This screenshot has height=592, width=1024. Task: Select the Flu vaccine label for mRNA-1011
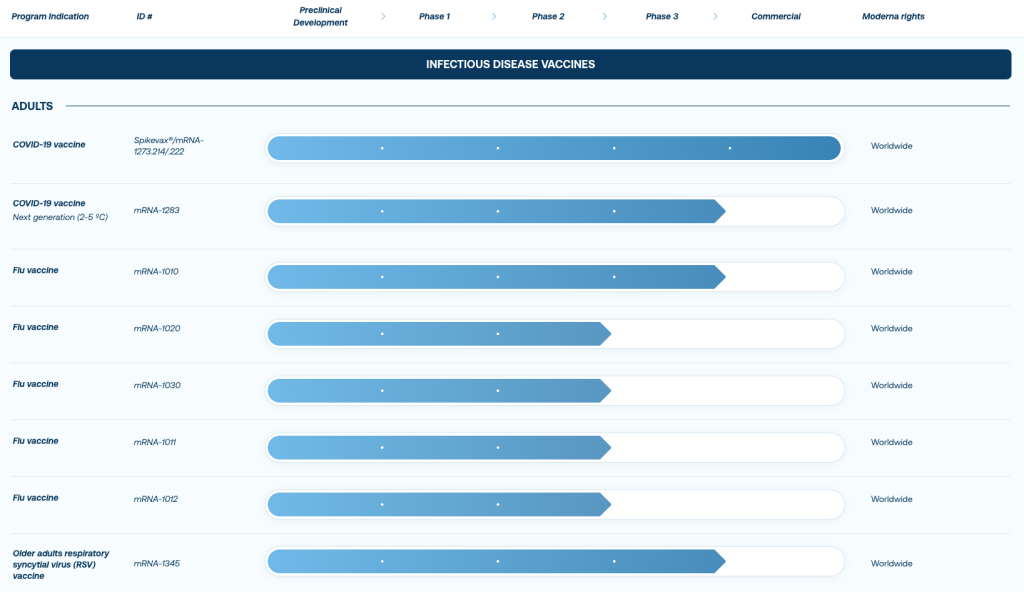(x=35, y=441)
